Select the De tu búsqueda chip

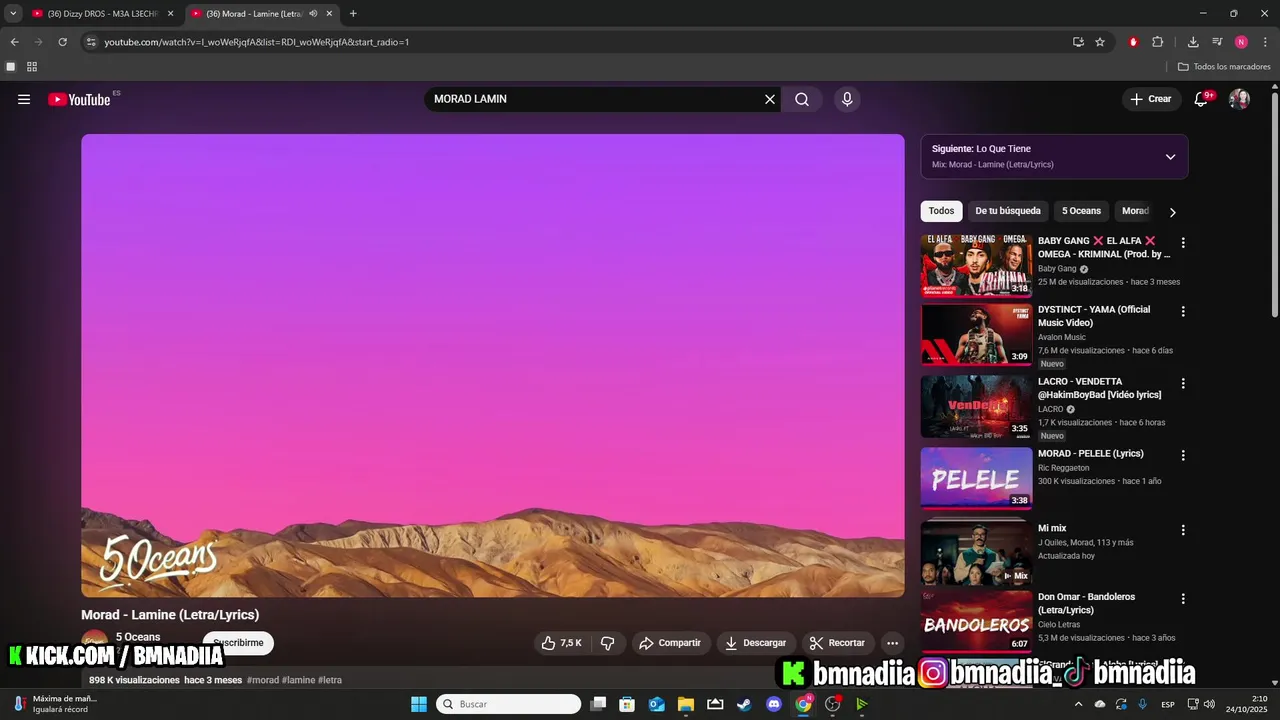click(1008, 211)
